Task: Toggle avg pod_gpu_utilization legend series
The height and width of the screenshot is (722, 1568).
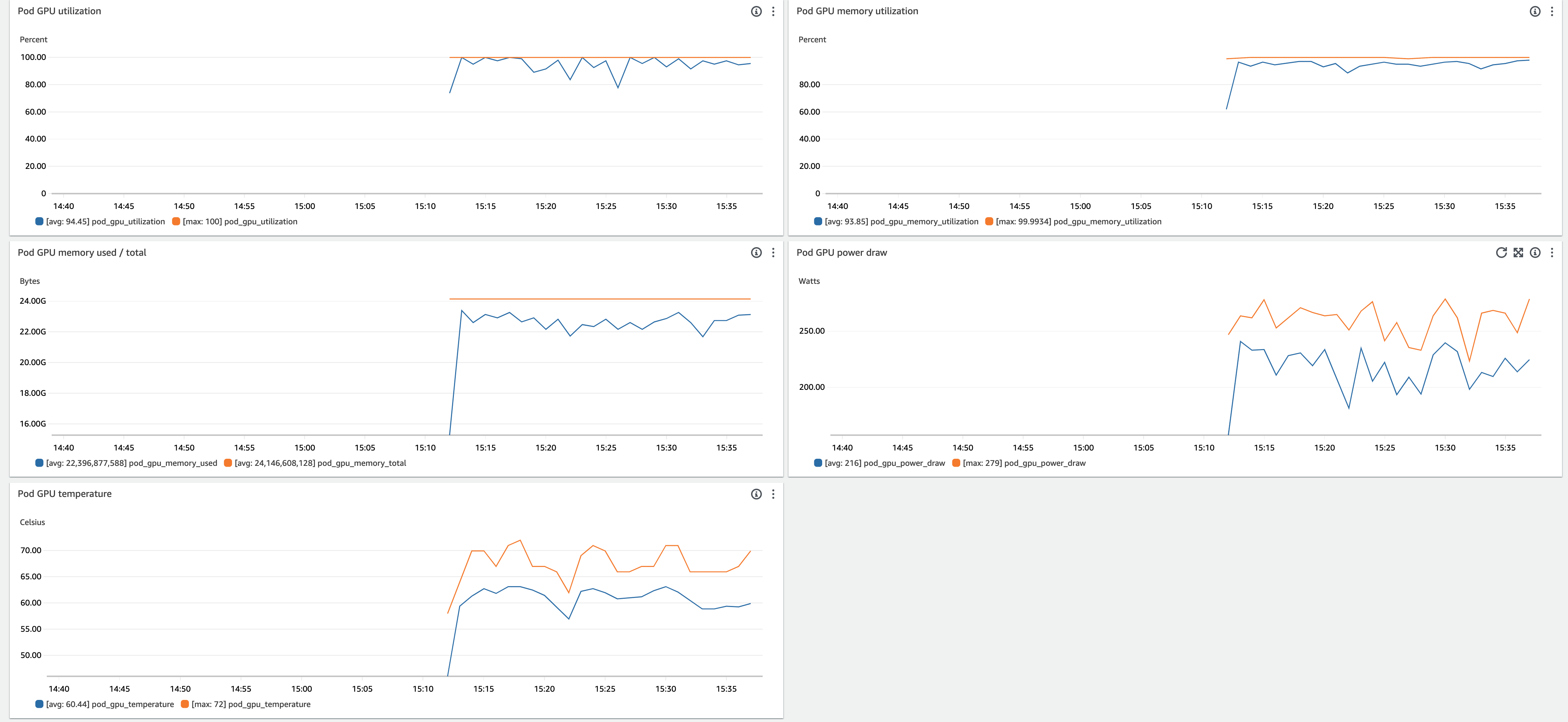Action: [x=105, y=222]
